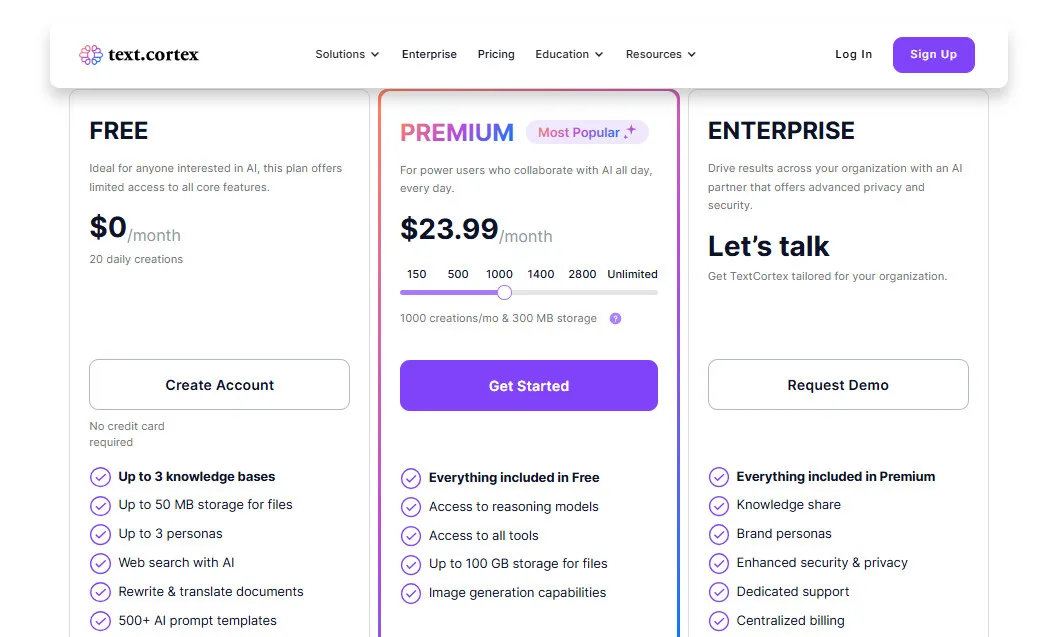Click checkmark beside Access to reasoning models
1059x637 pixels.
coord(411,507)
